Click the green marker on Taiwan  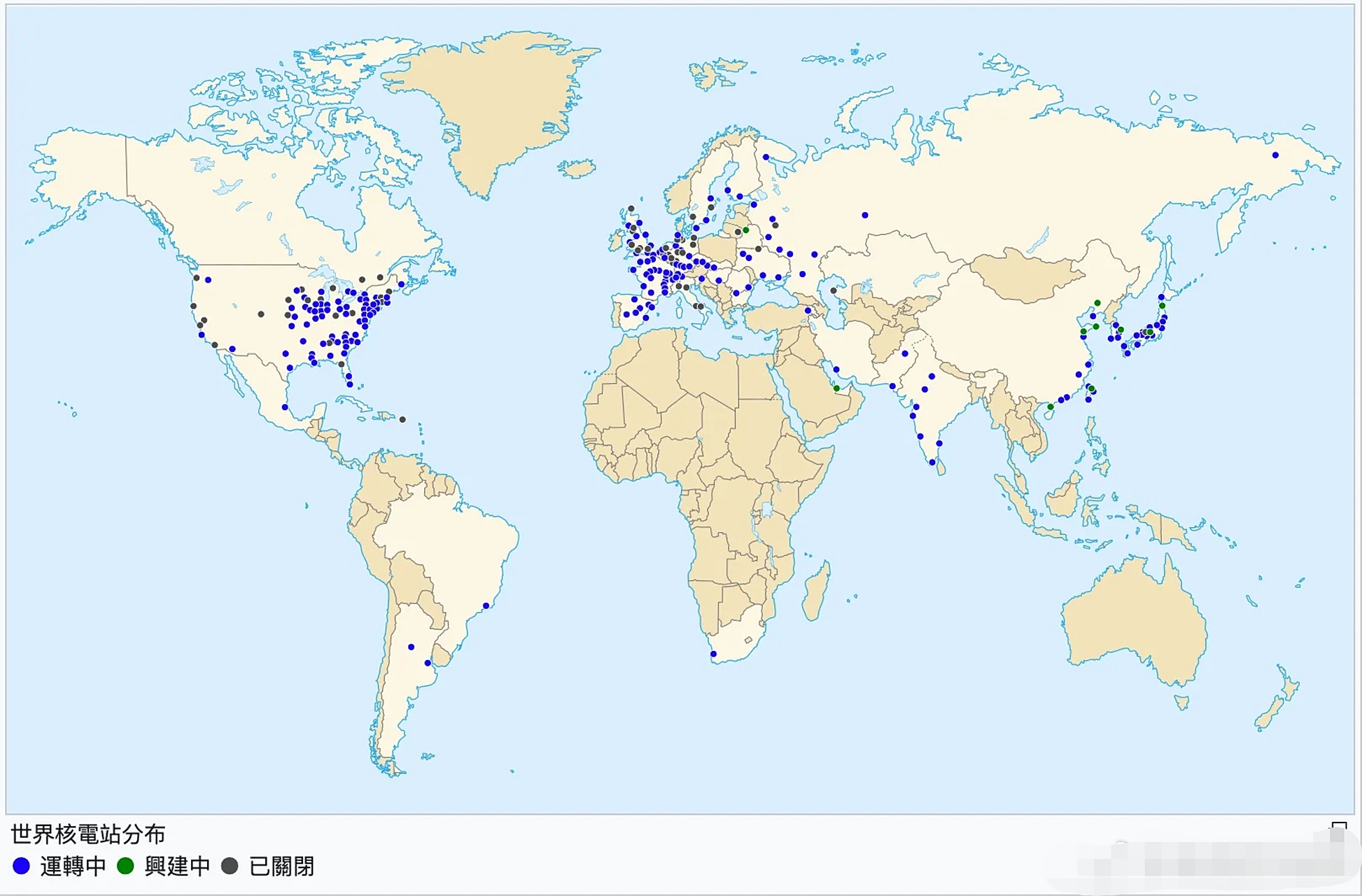pos(1092,388)
